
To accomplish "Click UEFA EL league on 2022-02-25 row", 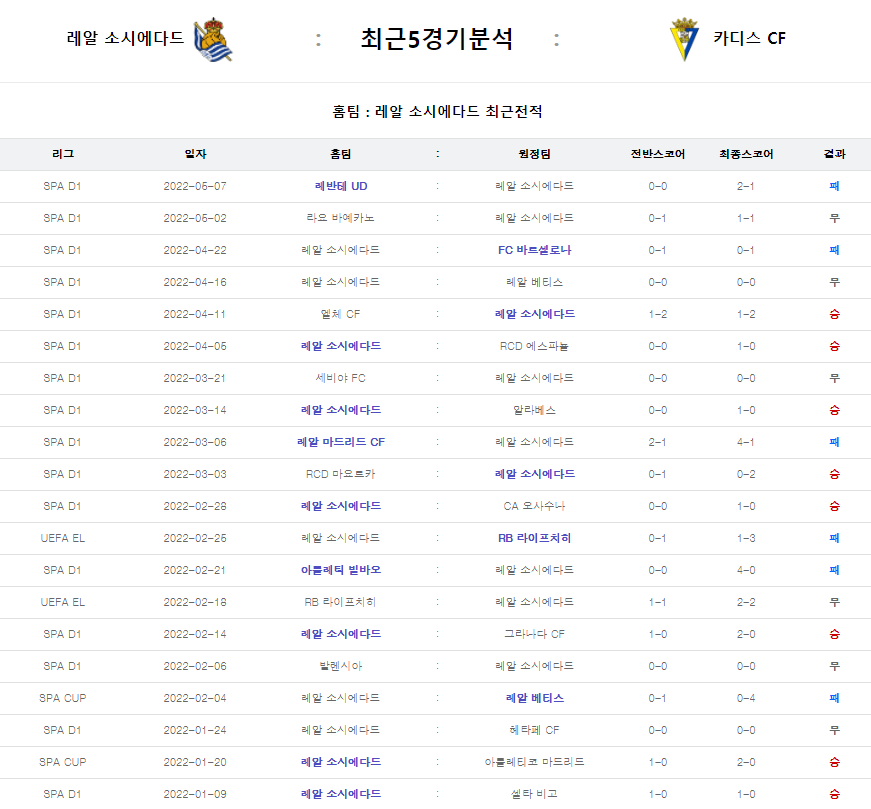I will pyautogui.click(x=63, y=538).
